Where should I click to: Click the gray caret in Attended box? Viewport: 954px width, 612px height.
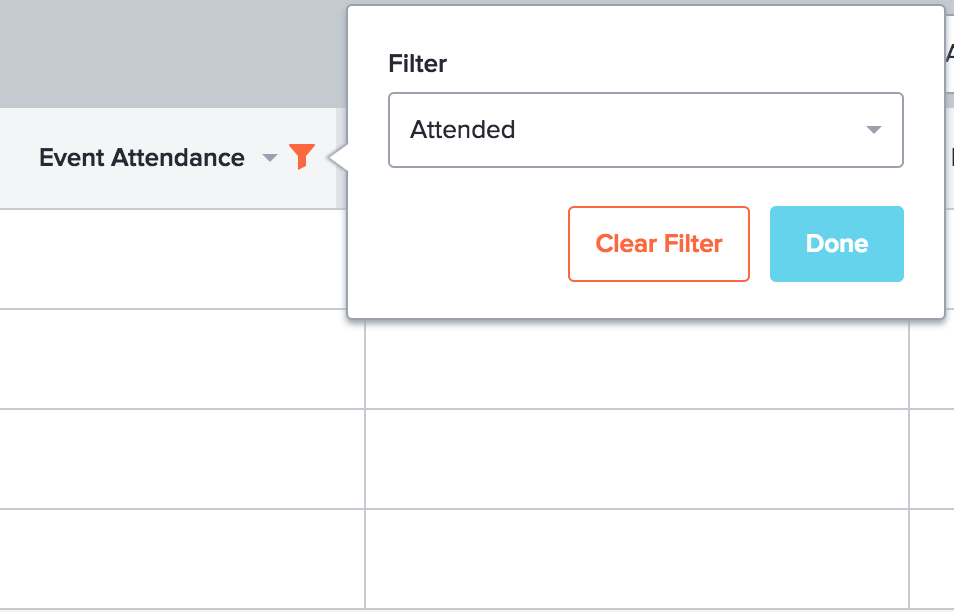click(x=874, y=130)
